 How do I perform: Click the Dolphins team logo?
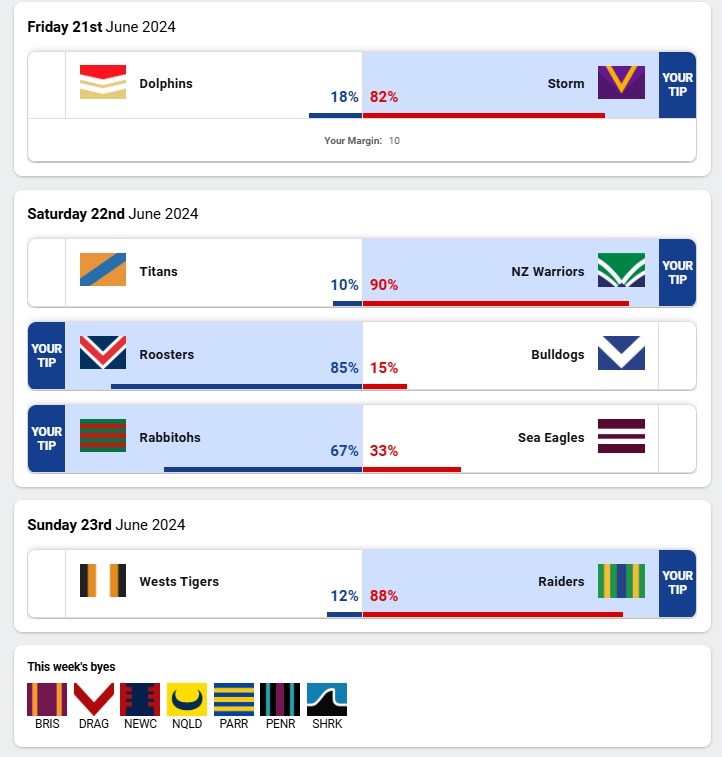pyautogui.click(x=103, y=82)
